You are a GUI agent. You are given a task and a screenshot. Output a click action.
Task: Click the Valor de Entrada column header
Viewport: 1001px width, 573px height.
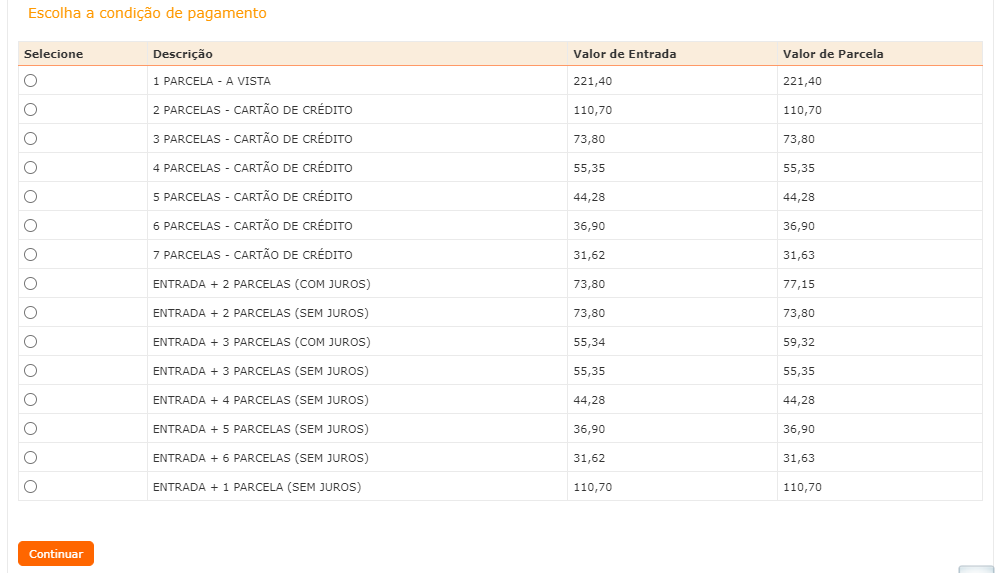click(x=624, y=54)
